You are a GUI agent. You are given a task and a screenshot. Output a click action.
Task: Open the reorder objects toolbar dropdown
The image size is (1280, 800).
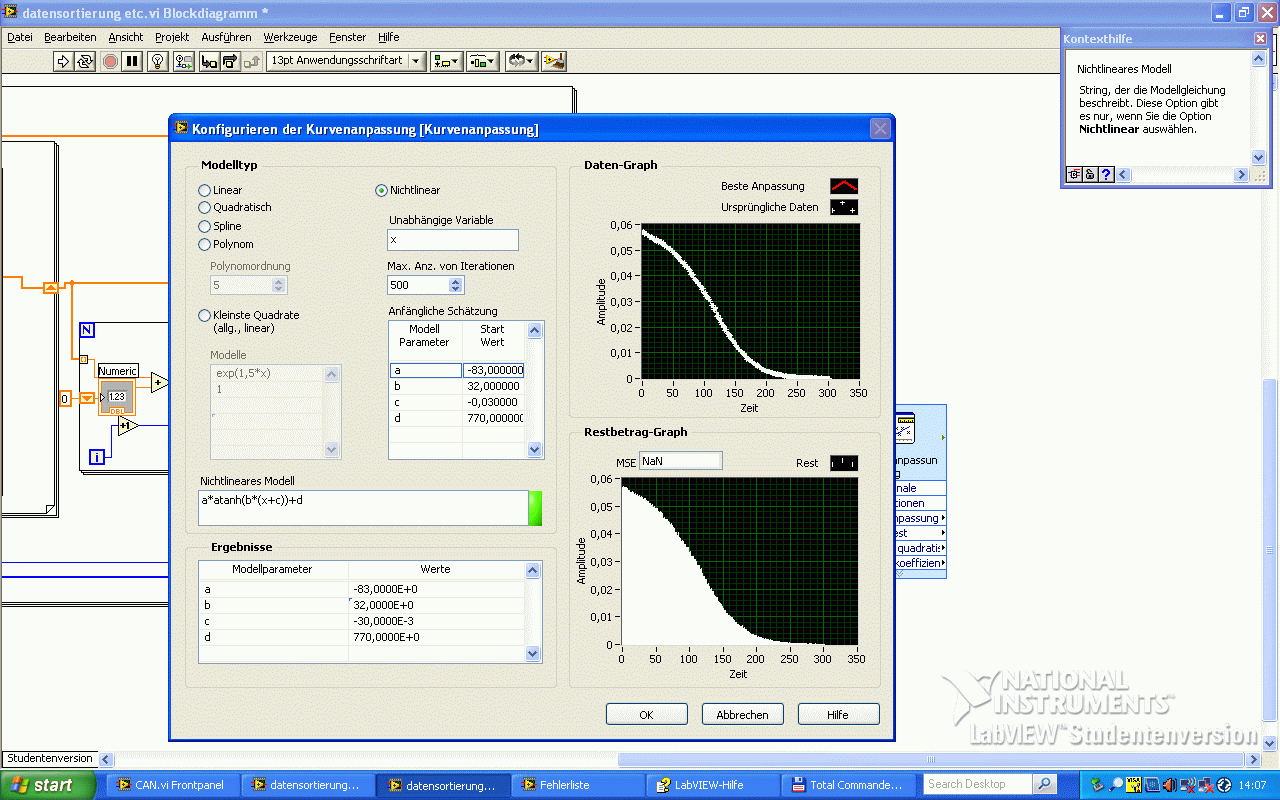(519, 61)
